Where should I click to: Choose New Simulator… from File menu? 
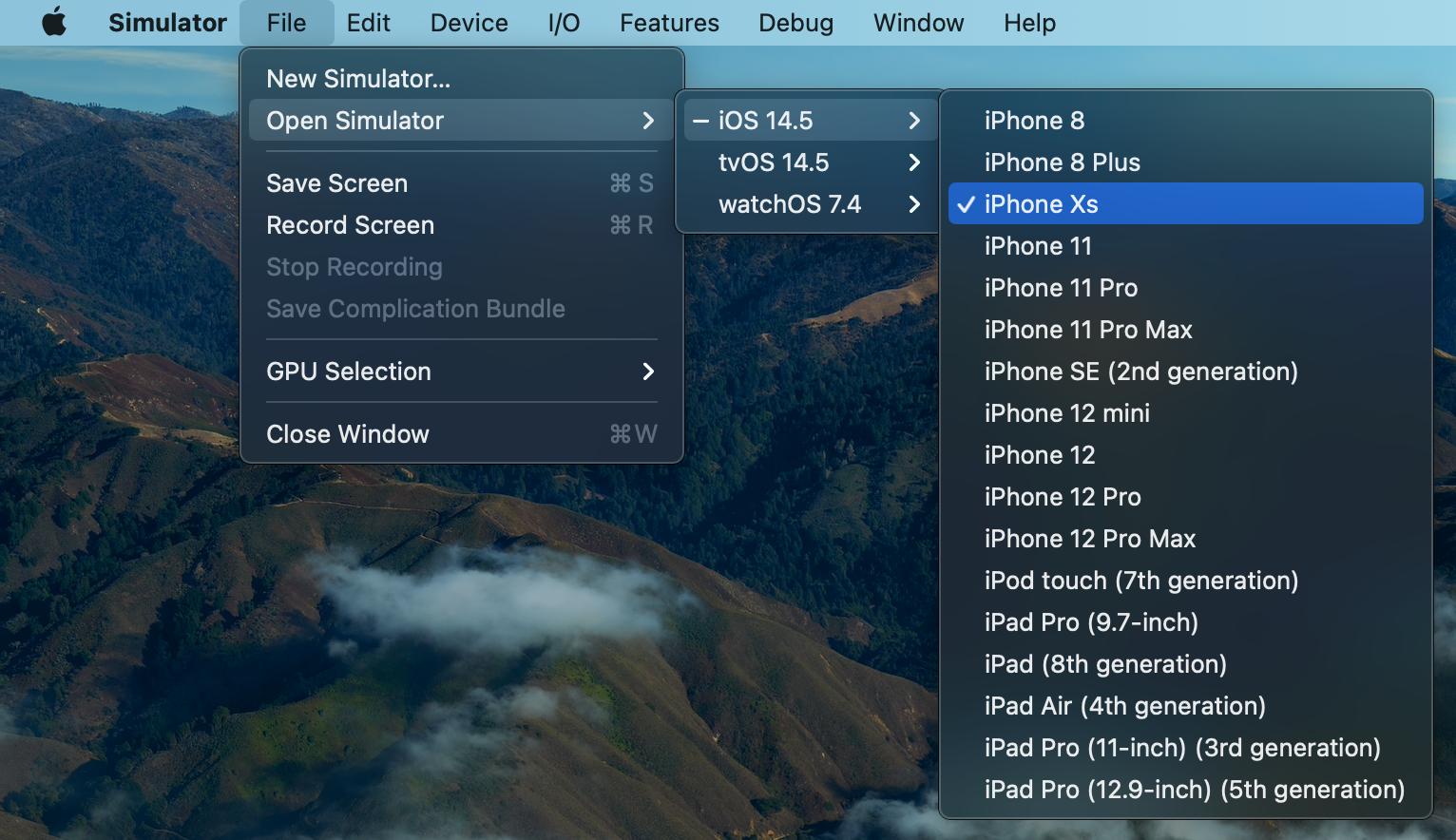462,79
